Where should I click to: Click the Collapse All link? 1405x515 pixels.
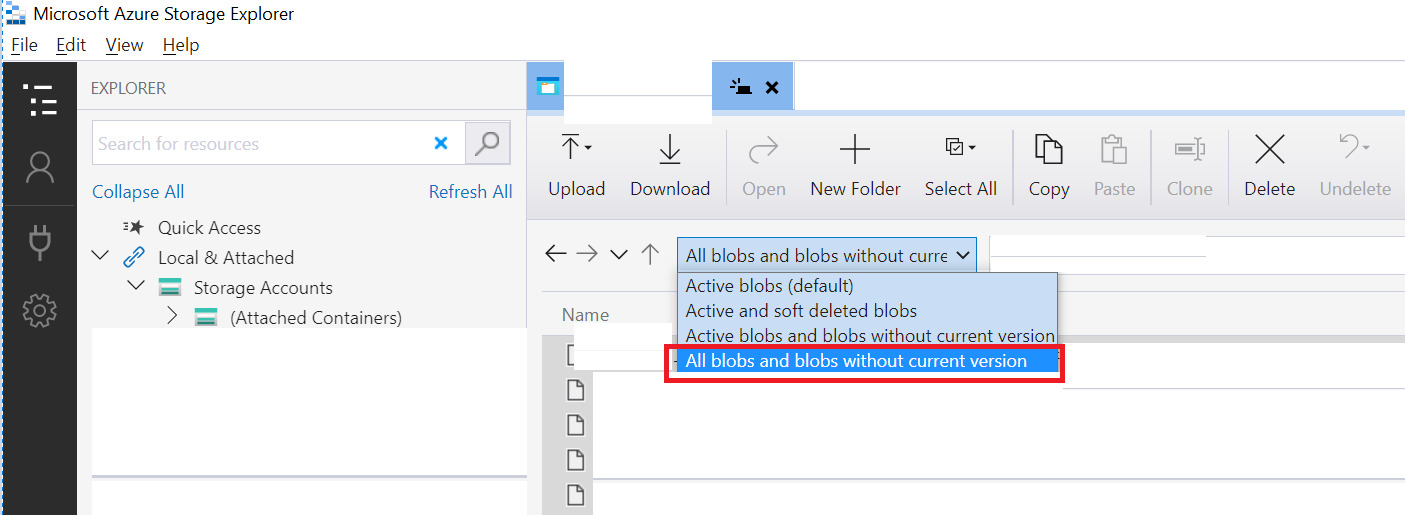point(138,192)
